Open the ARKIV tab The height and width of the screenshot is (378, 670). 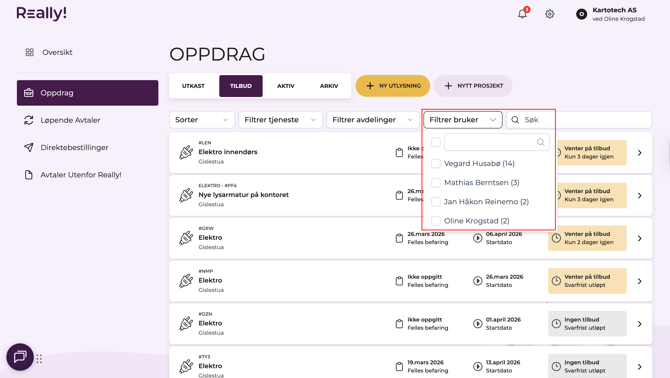(329, 86)
